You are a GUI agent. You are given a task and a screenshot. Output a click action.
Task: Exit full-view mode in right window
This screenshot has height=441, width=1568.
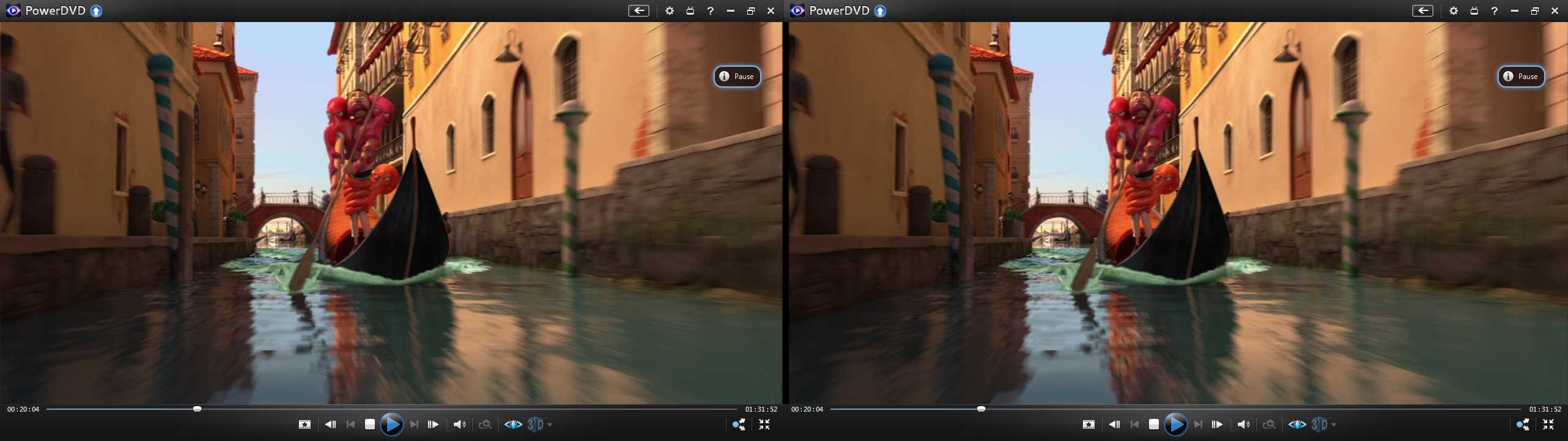pyautogui.click(x=1548, y=424)
